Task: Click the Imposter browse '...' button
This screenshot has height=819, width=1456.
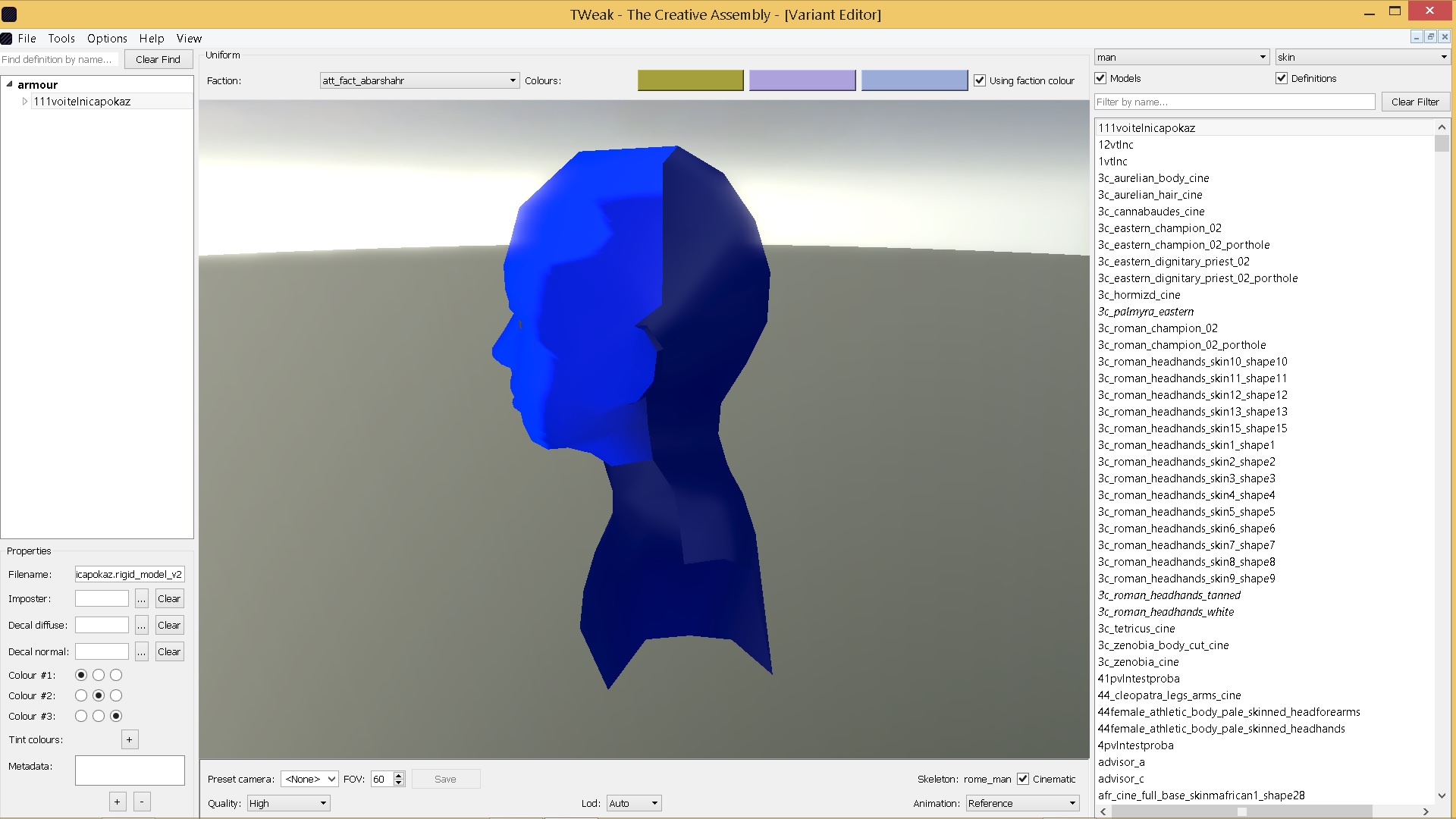Action: pyautogui.click(x=141, y=599)
